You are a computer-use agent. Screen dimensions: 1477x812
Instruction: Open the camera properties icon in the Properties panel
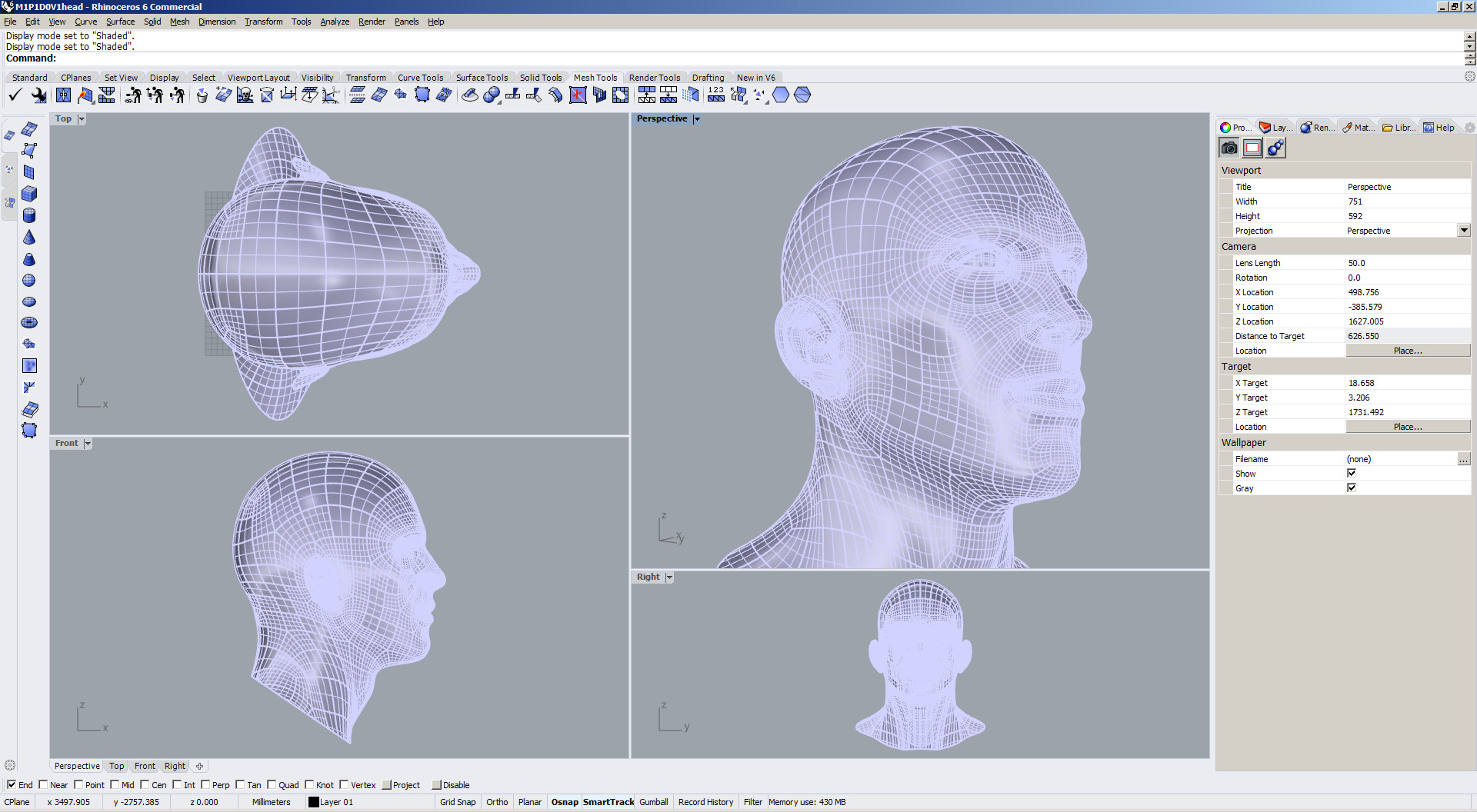(1229, 148)
